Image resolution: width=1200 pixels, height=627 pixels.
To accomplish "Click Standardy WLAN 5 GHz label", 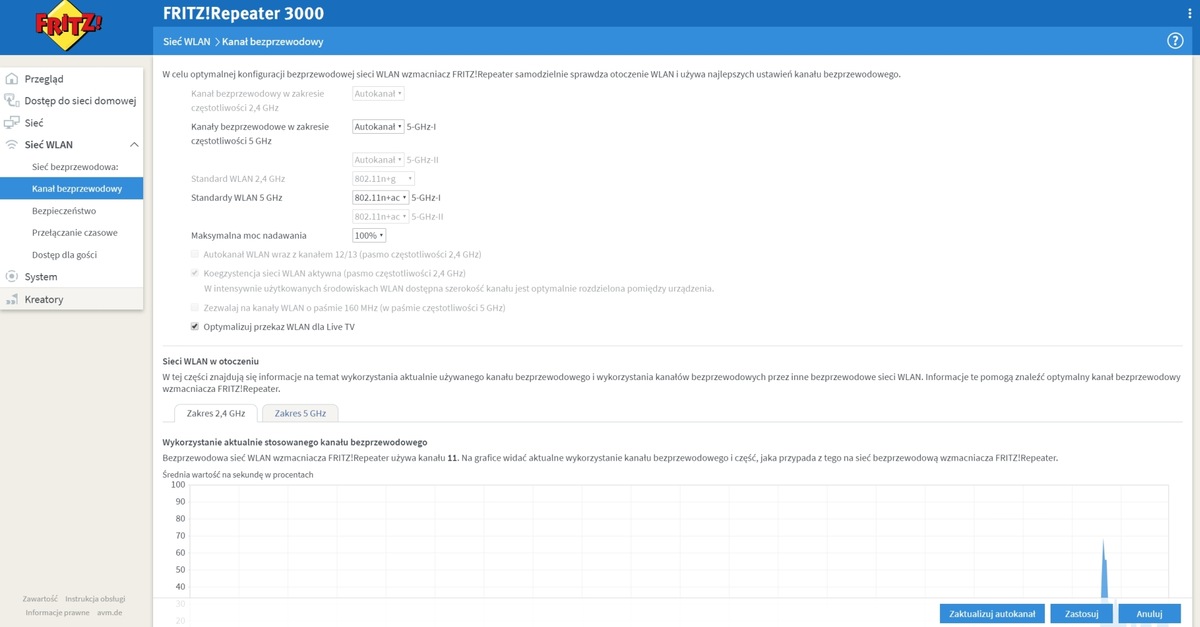I will pos(237,198).
